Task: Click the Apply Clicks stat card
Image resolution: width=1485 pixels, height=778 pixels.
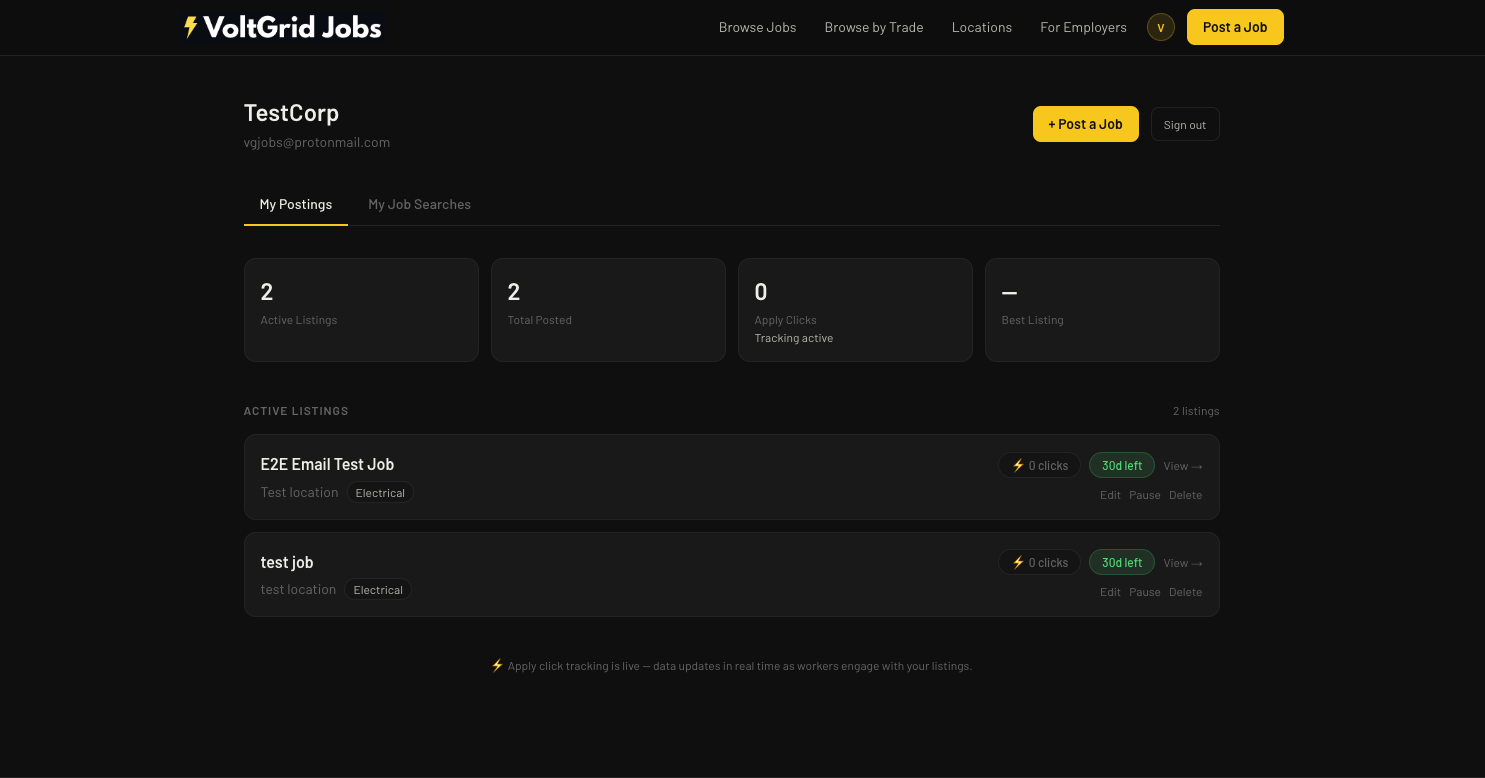Action: (855, 310)
